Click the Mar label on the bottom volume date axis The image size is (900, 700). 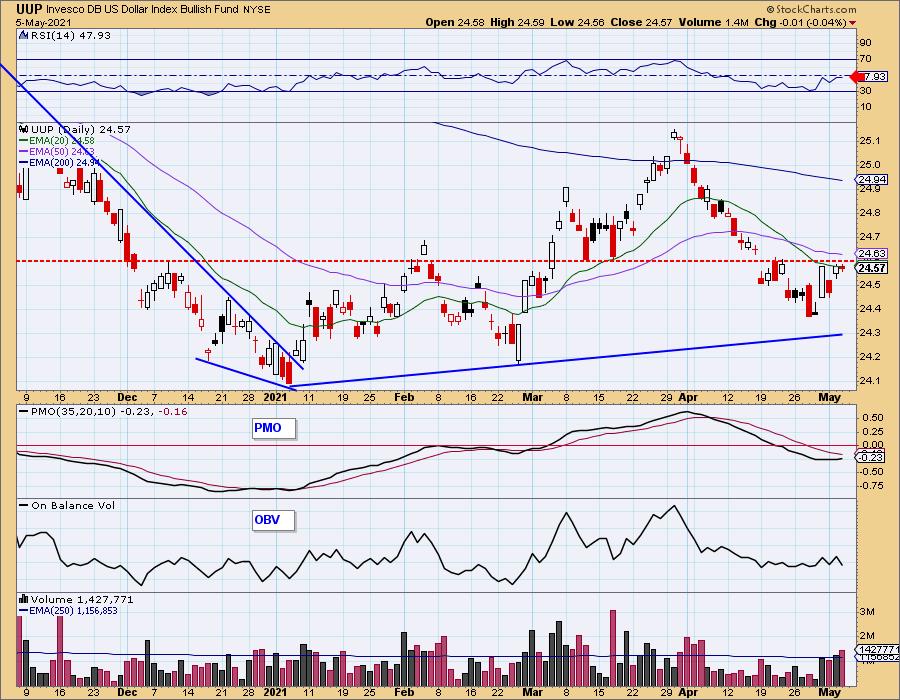coord(533,692)
